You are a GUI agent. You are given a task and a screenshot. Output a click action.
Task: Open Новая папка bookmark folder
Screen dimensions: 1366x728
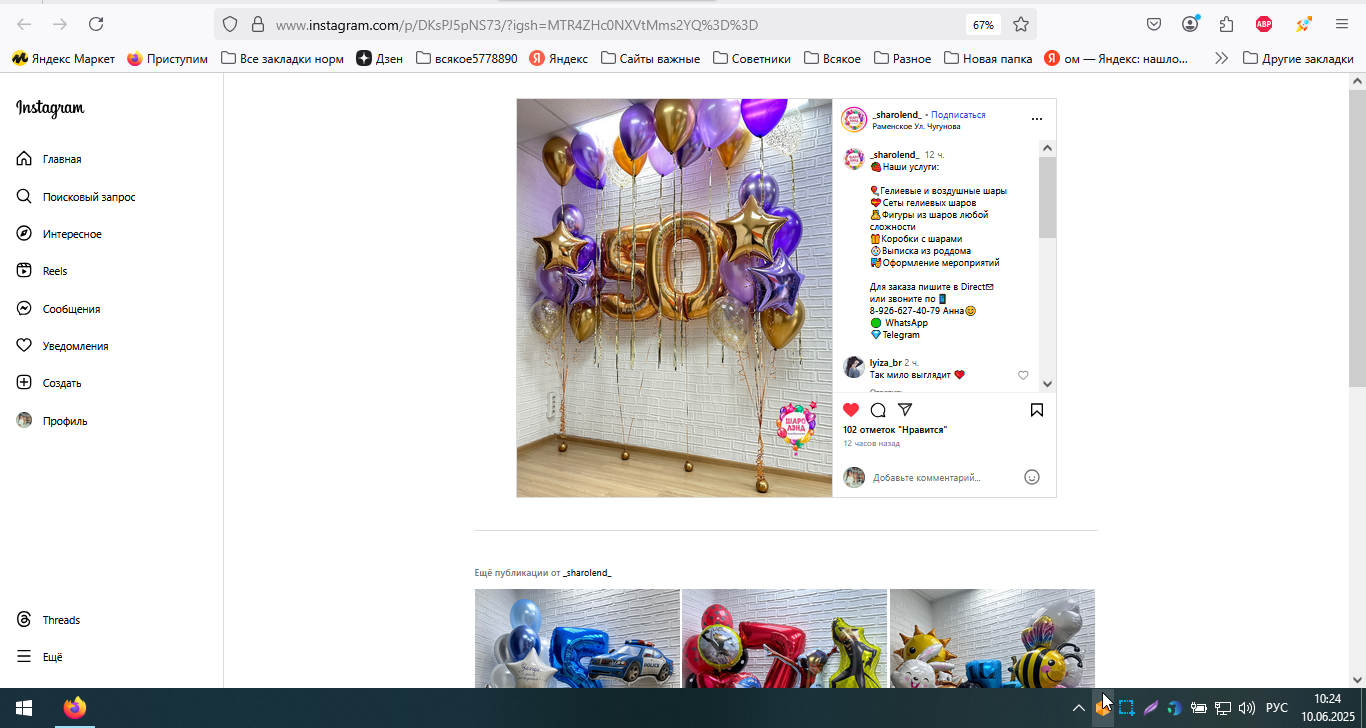tap(988, 59)
